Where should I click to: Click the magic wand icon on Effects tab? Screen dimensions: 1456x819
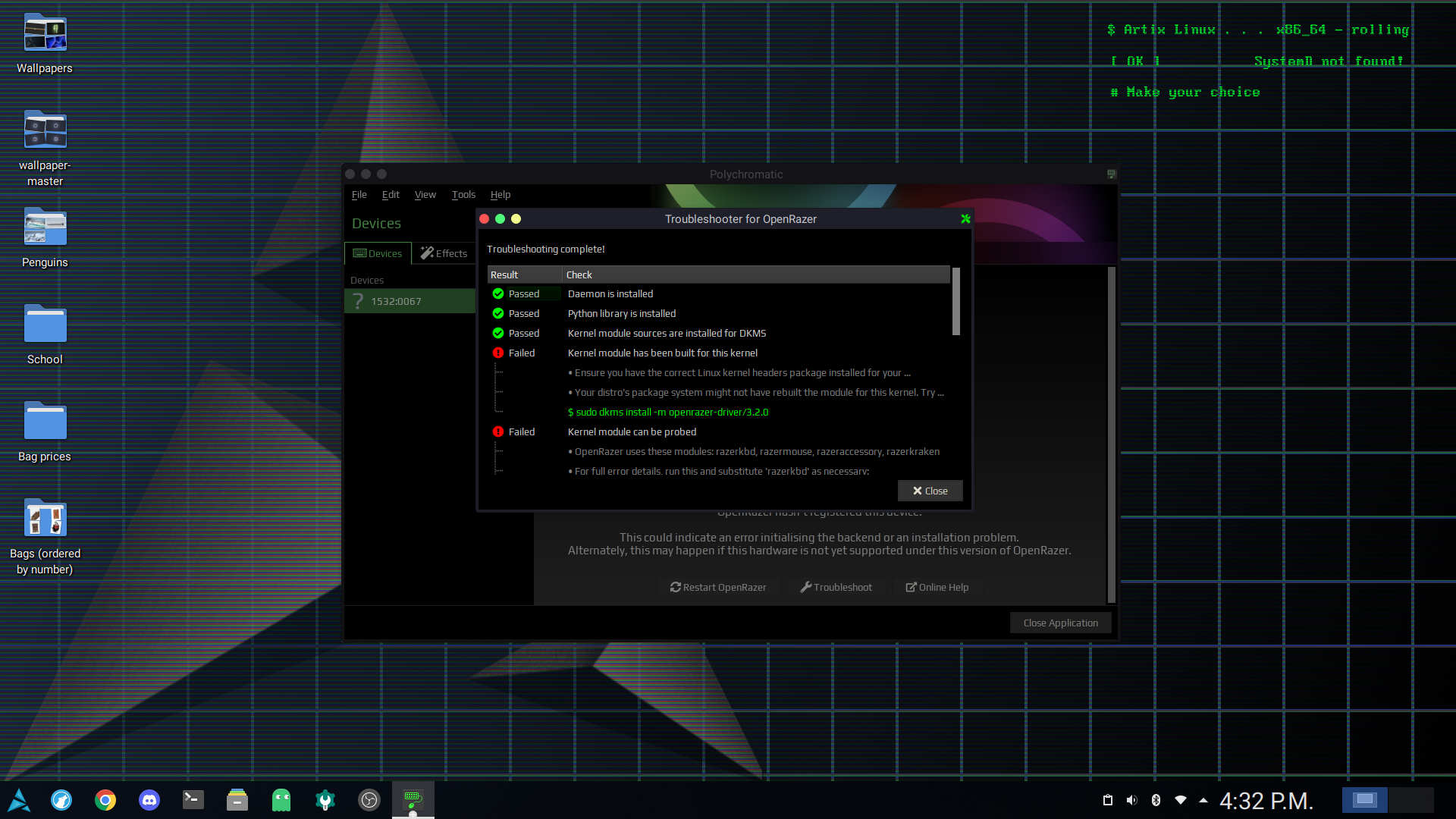pyautogui.click(x=427, y=253)
